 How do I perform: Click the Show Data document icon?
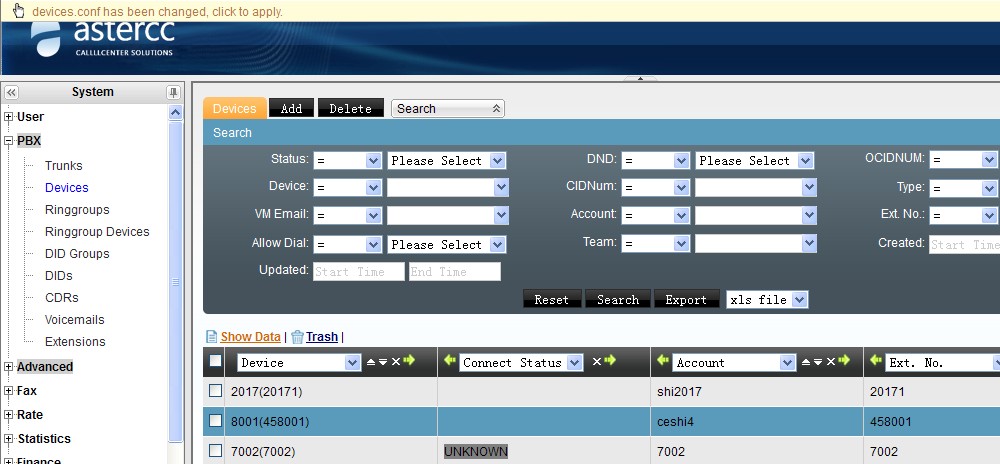tap(211, 337)
